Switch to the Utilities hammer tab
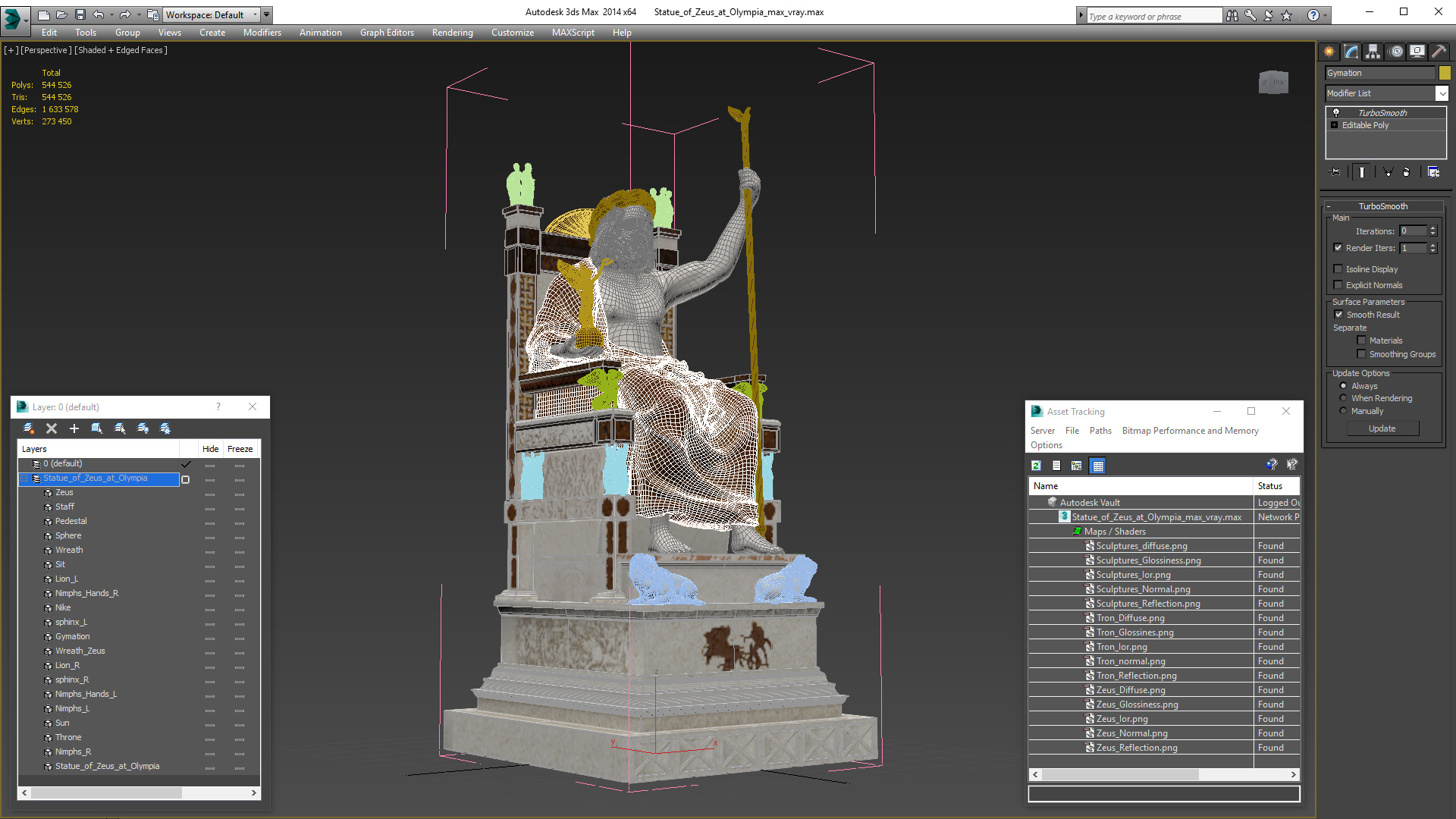Screen dimensions: 1456x819 pos(1439,52)
